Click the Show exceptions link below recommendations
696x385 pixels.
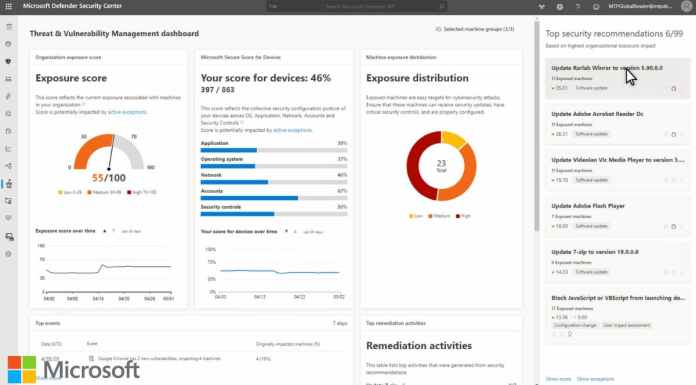coord(595,379)
